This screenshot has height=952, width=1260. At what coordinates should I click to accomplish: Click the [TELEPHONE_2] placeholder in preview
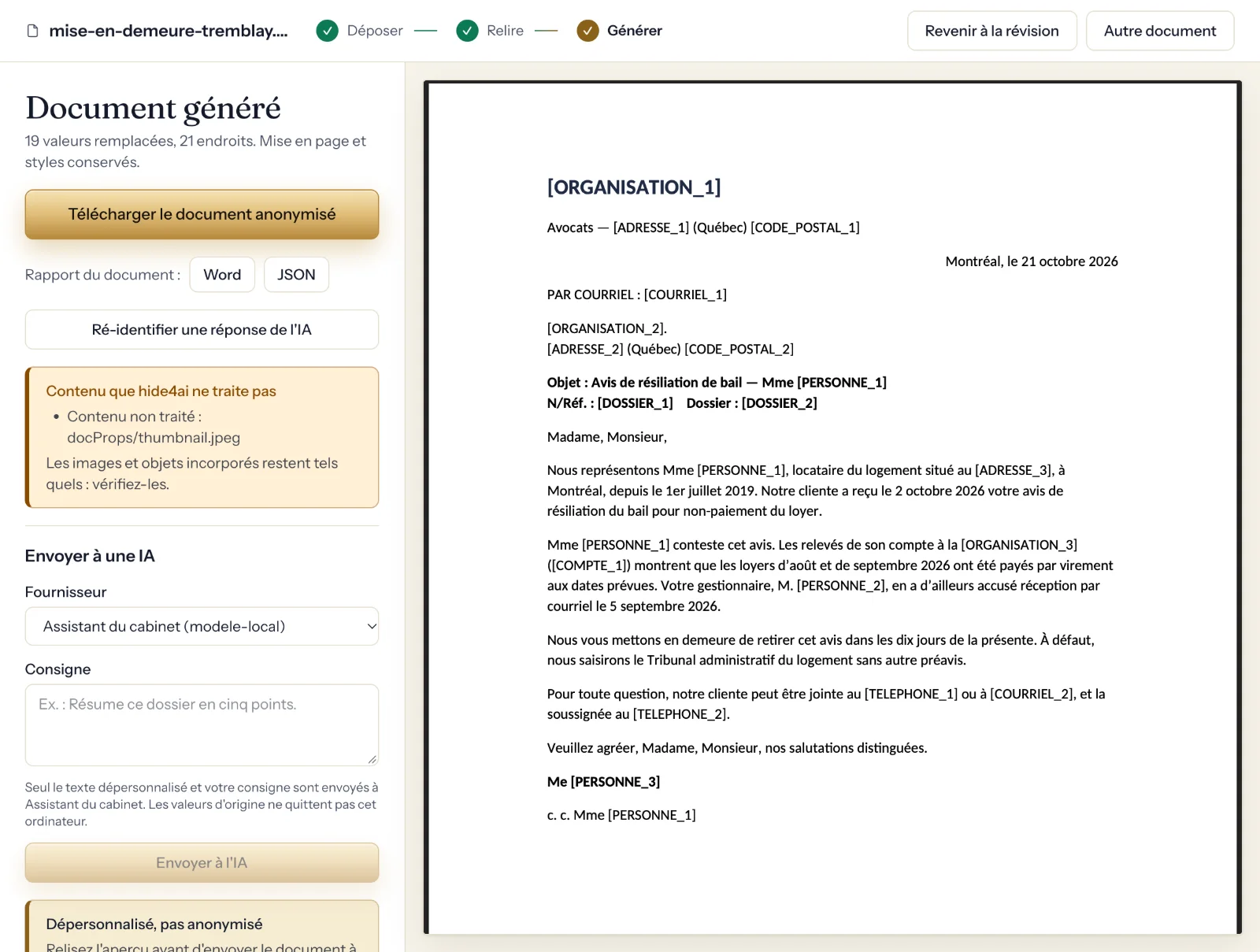point(680,714)
